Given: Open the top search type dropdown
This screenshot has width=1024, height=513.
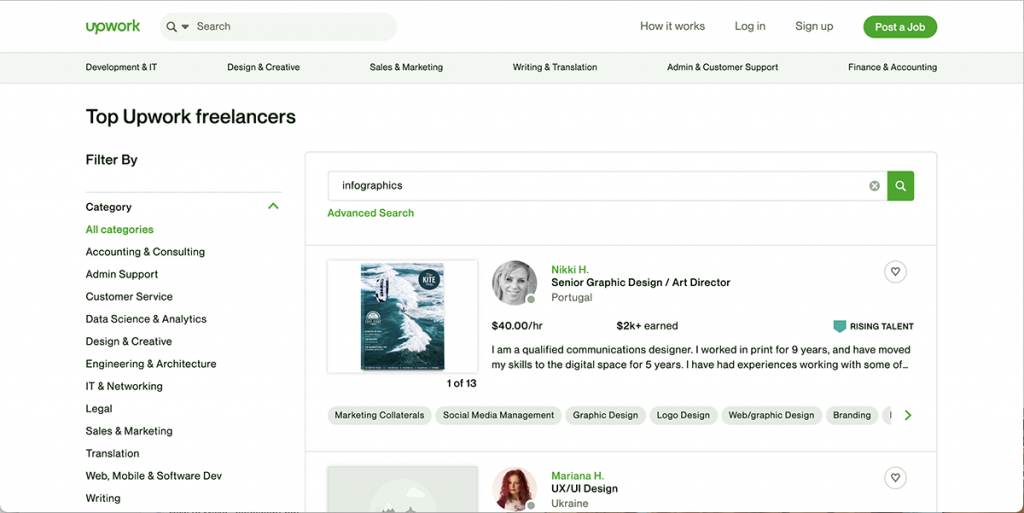Looking at the screenshot, I should point(178,27).
